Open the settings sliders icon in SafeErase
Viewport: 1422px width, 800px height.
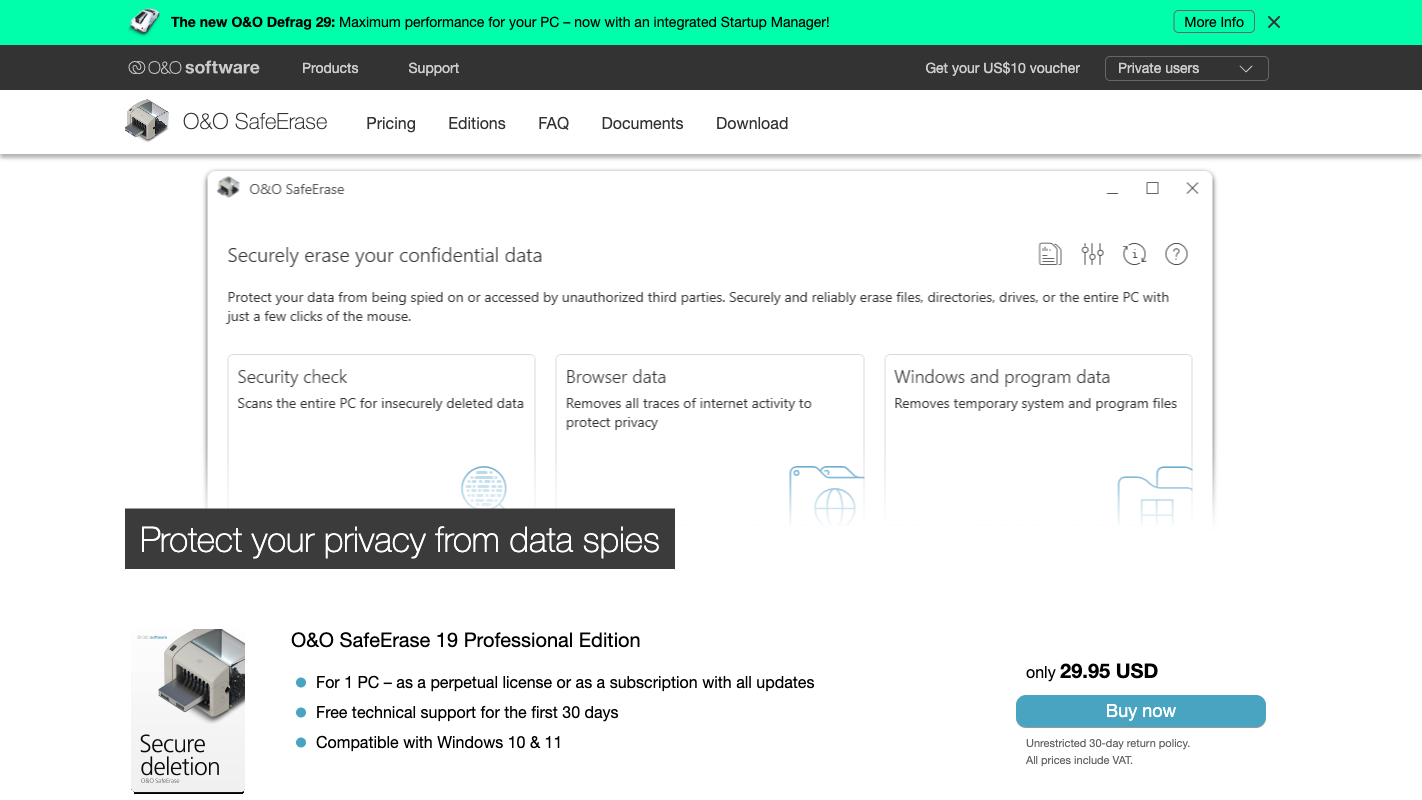[x=1092, y=254]
